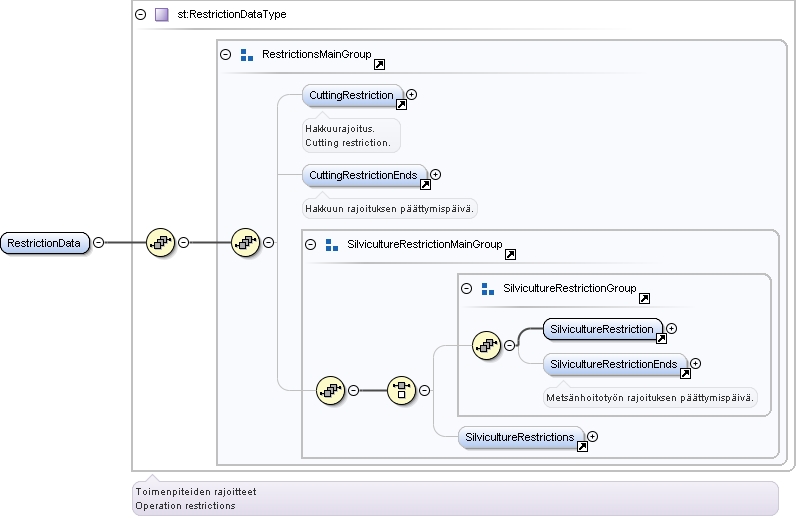
Task: Follow the reference arrow under SilvicultureRestrictionGroup label
Action: coord(644,298)
